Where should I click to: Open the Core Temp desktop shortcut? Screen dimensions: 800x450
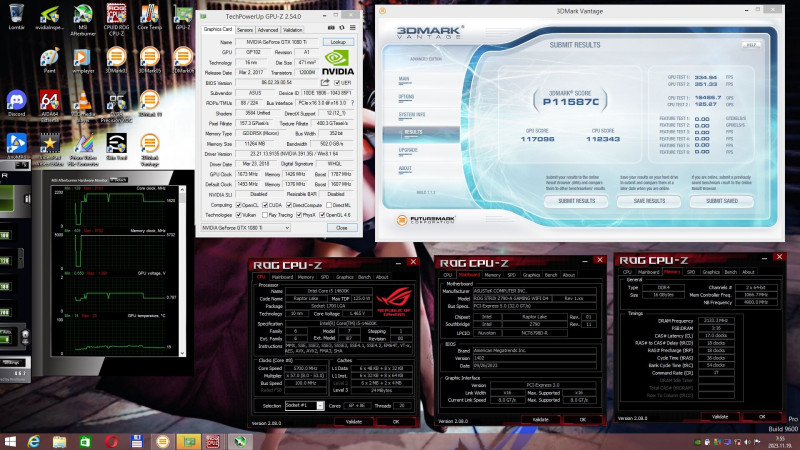149,17
